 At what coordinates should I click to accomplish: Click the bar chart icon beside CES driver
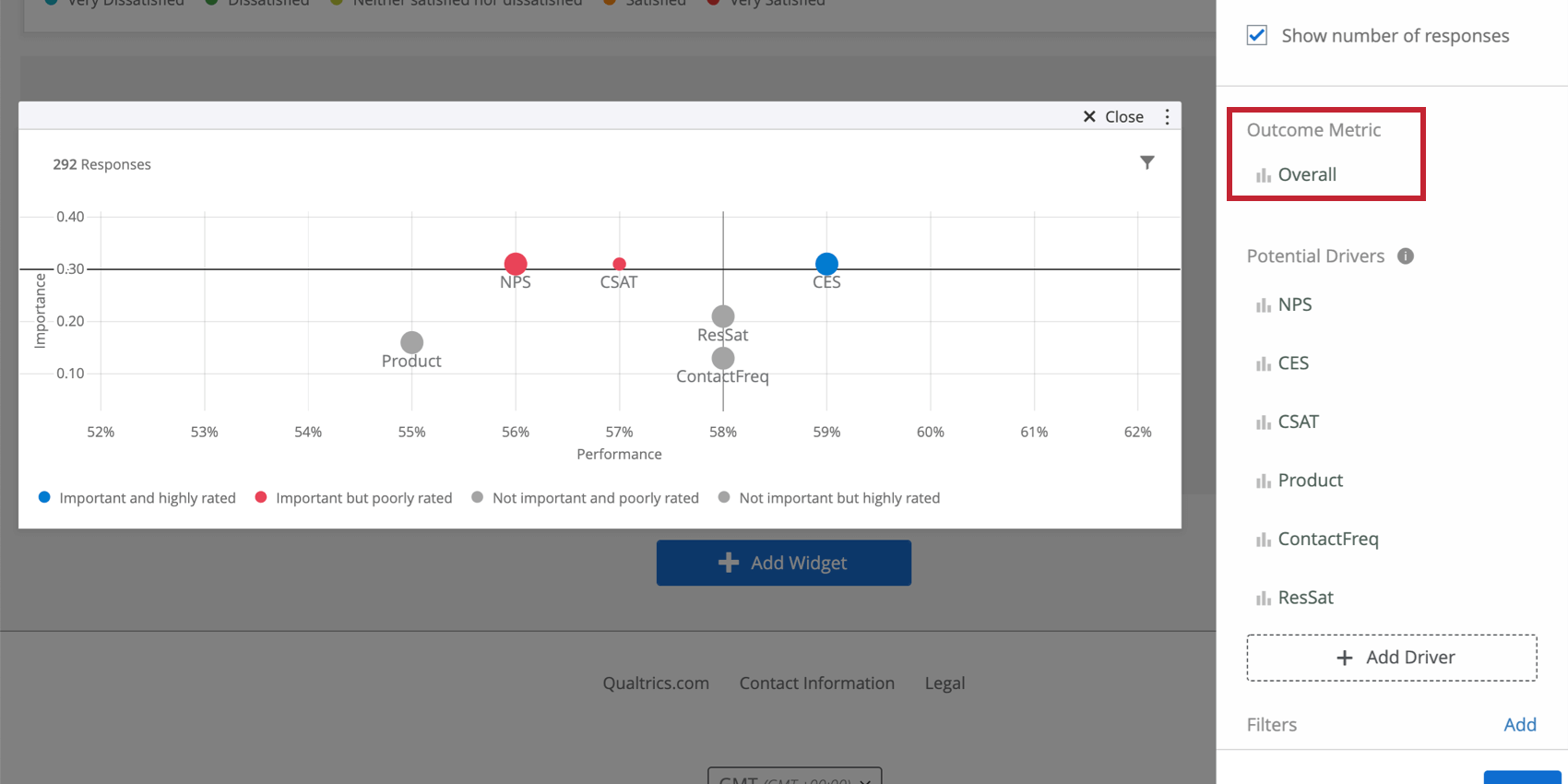pos(1263,363)
